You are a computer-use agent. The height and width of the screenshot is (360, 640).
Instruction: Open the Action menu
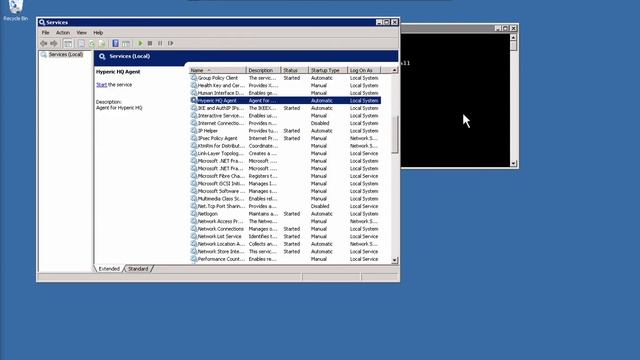(62, 33)
